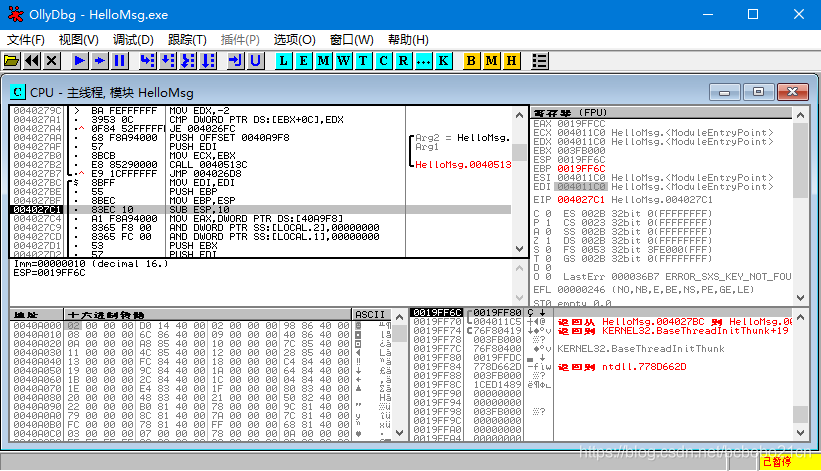Show Threads with T button
The width and height of the screenshot is (821, 471).
pos(363,61)
